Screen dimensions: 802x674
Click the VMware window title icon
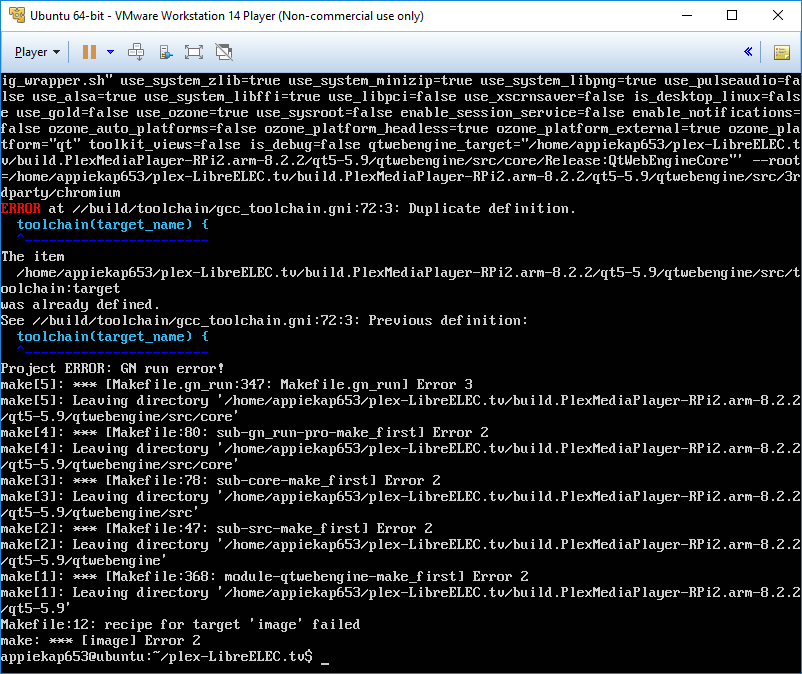[17, 15]
